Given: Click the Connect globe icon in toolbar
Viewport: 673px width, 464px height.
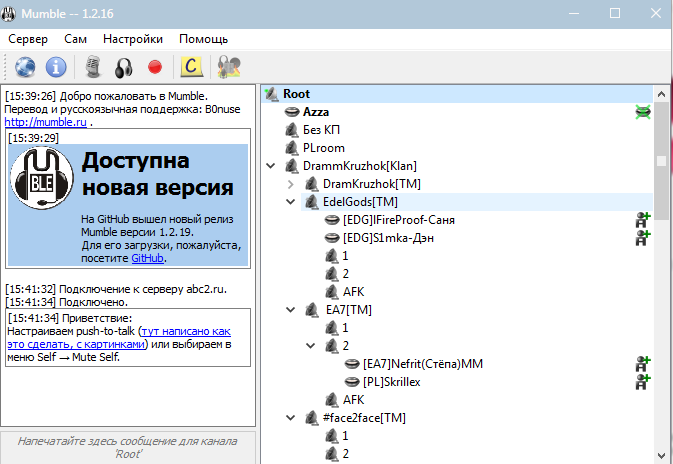Looking at the screenshot, I should [25, 67].
